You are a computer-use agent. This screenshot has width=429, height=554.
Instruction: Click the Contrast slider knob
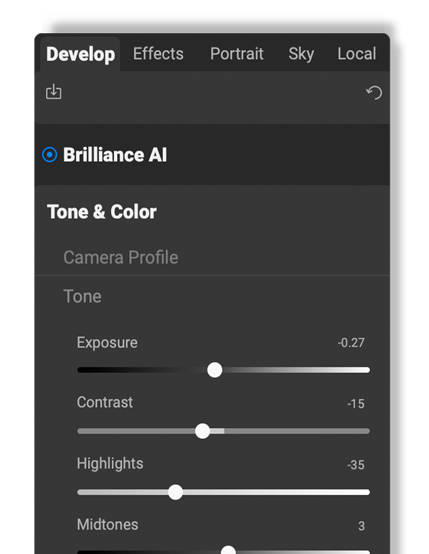pyautogui.click(x=202, y=431)
